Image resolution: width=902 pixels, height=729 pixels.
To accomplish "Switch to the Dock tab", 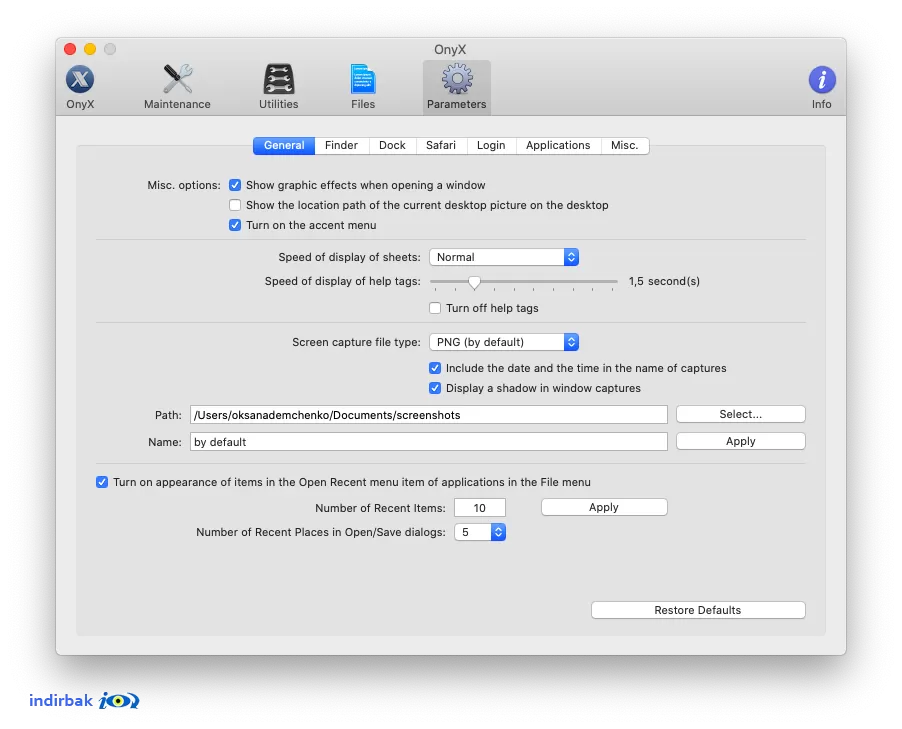I will [392, 146].
